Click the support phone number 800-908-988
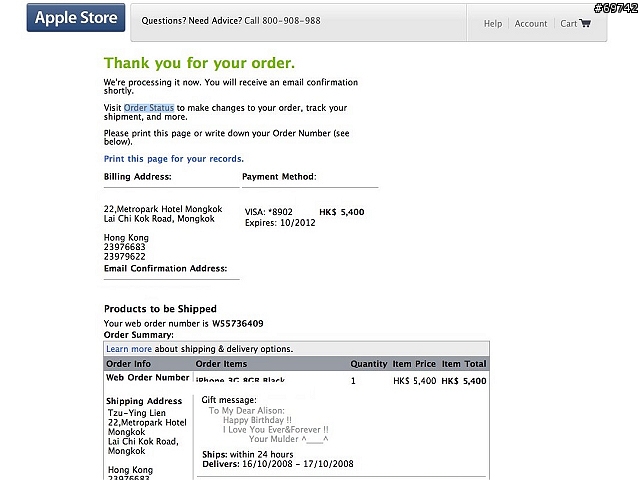 coord(291,21)
